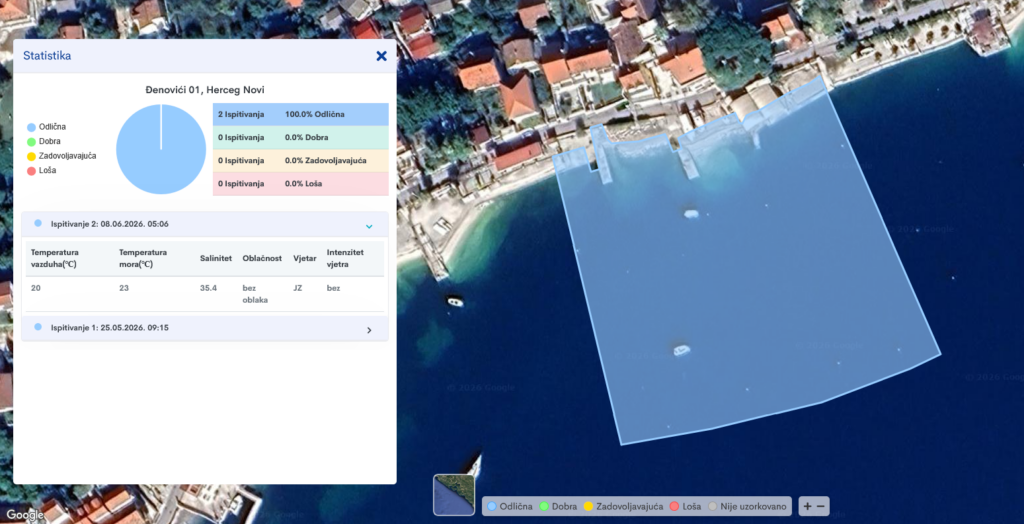Viewport: 1024px width, 524px height.
Task: Click the Zadovoljavajuća legend dot in Statistika panel
Action: [x=31, y=156]
